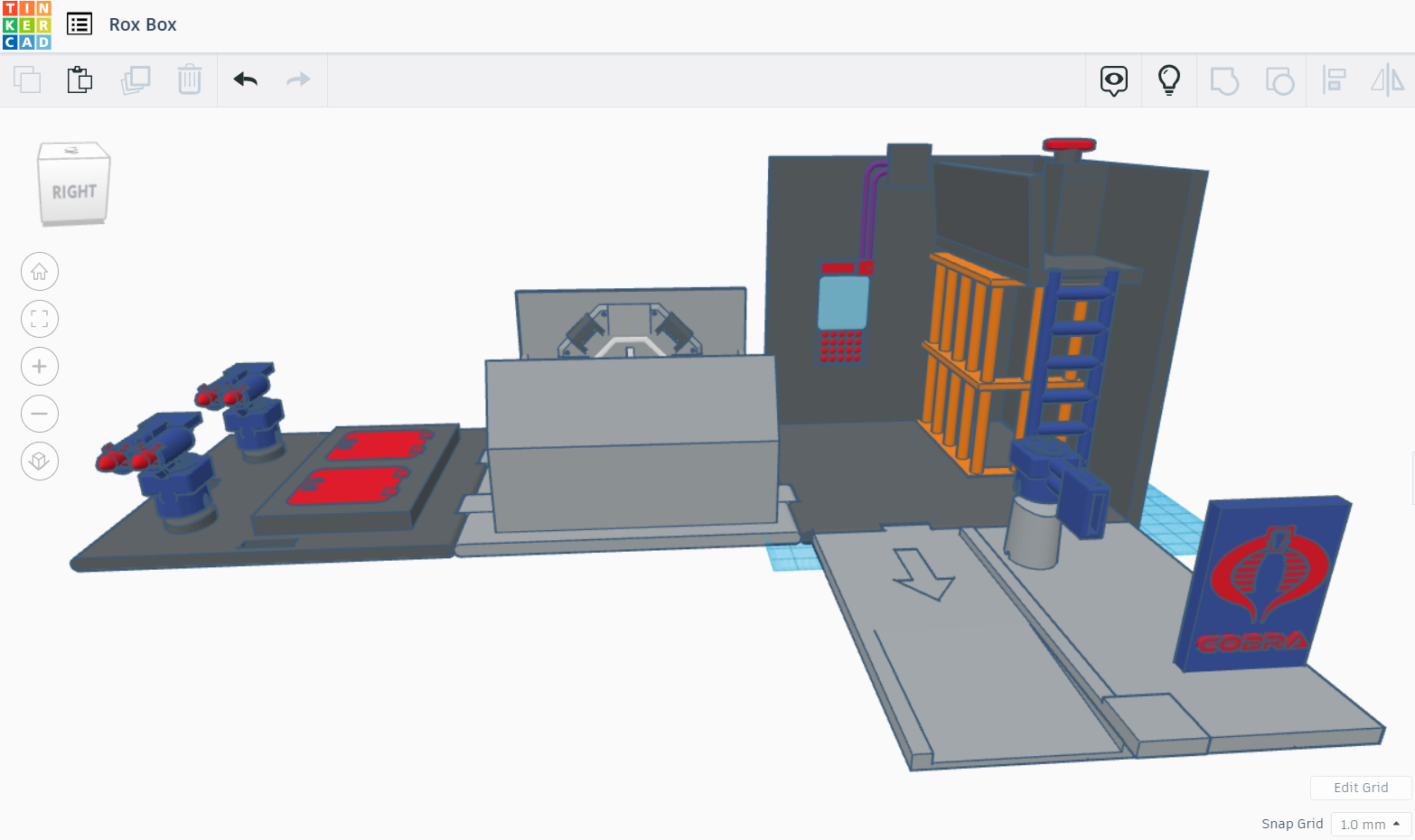Click the Delete trash can icon

[x=190, y=79]
